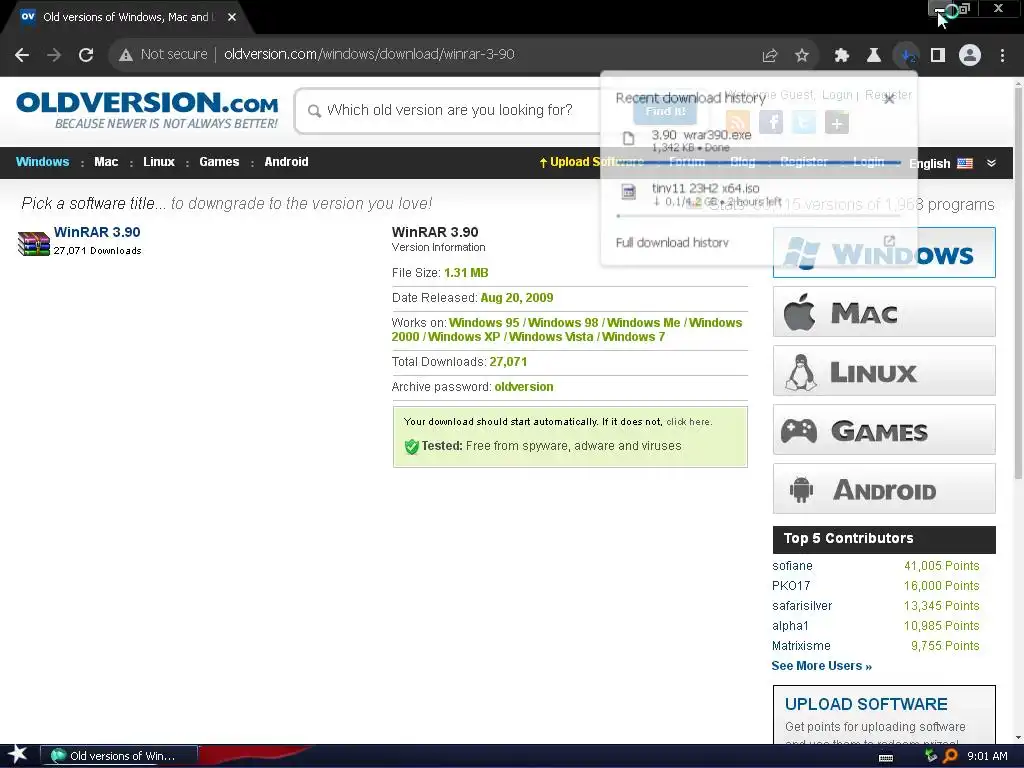The height and width of the screenshot is (768, 1024).
Task: Open the Windows category banner
Action: click(884, 253)
